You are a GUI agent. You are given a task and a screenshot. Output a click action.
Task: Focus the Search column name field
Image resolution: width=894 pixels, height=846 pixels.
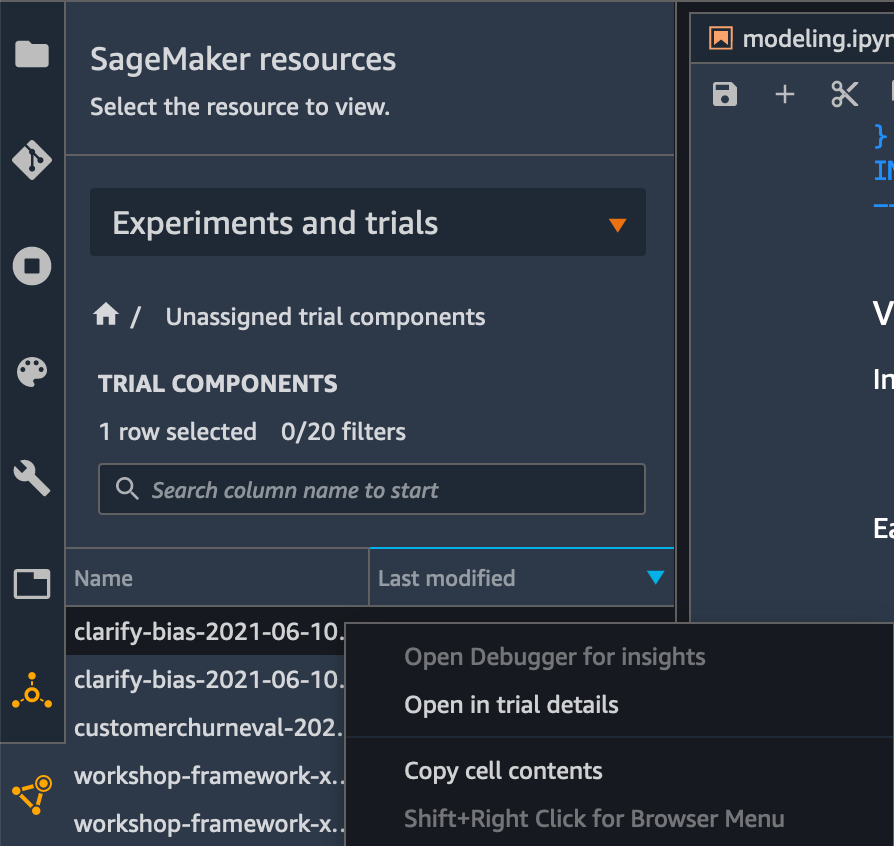click(x=372, y=489)
